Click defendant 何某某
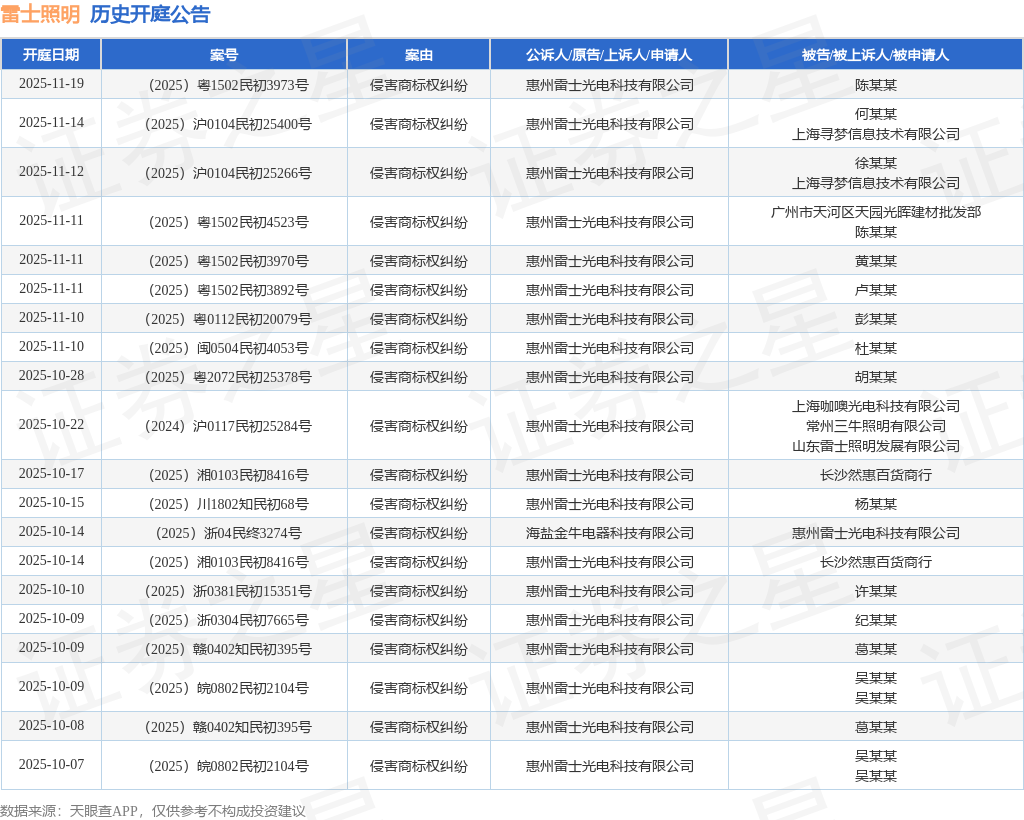 pos(876,114)
